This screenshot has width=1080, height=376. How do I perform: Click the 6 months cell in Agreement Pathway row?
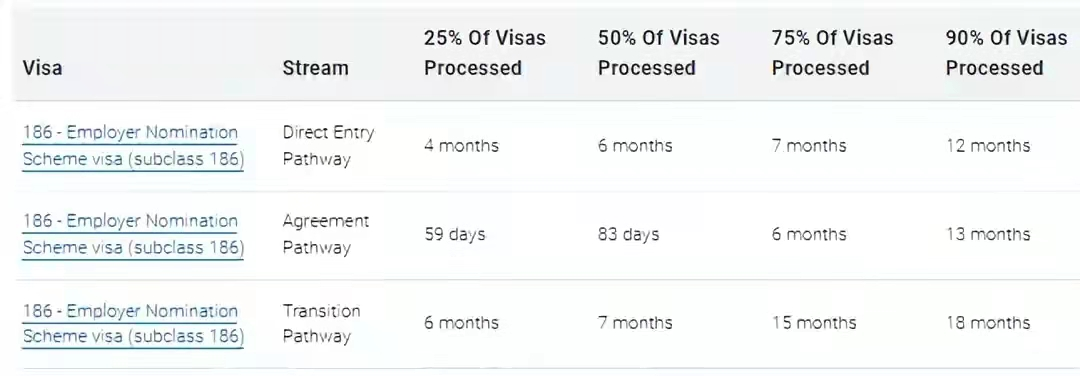coord(809,235)
